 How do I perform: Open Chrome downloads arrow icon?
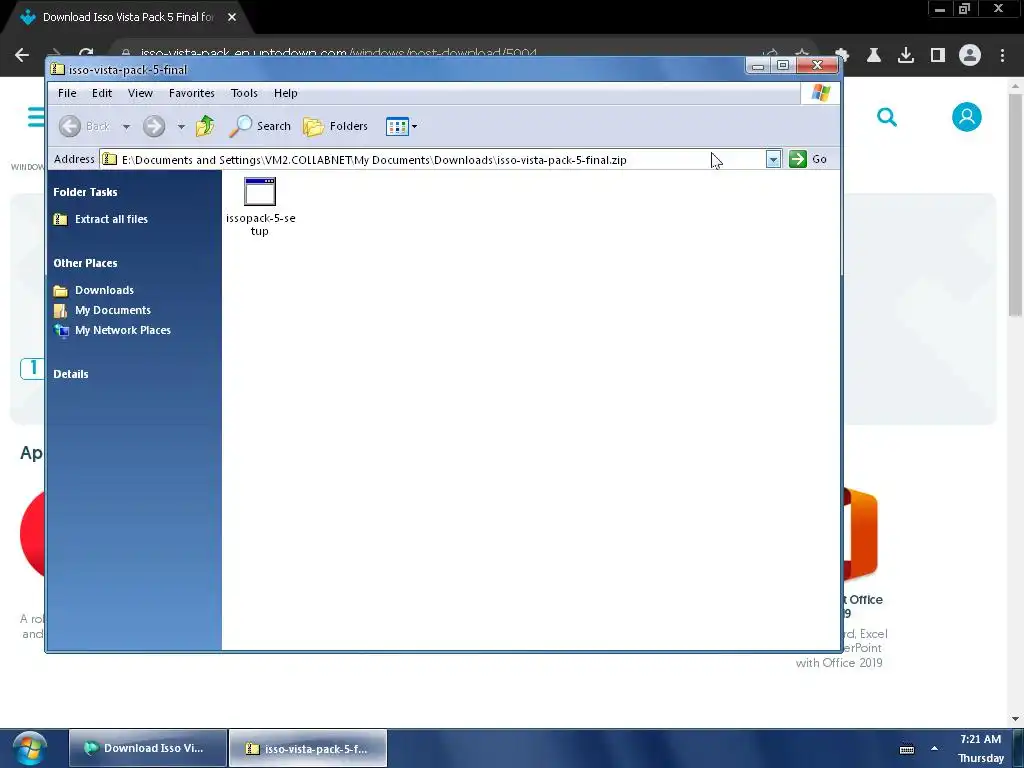[x=906, y=55]
